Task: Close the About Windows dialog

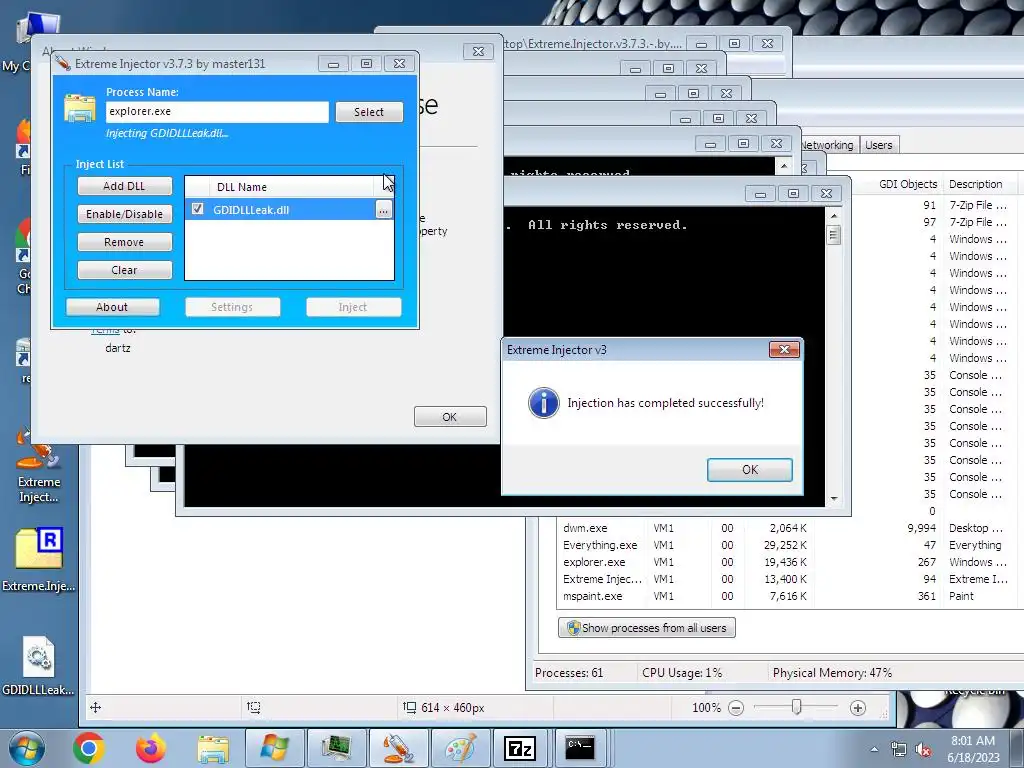Action: [x=478, y=51]
